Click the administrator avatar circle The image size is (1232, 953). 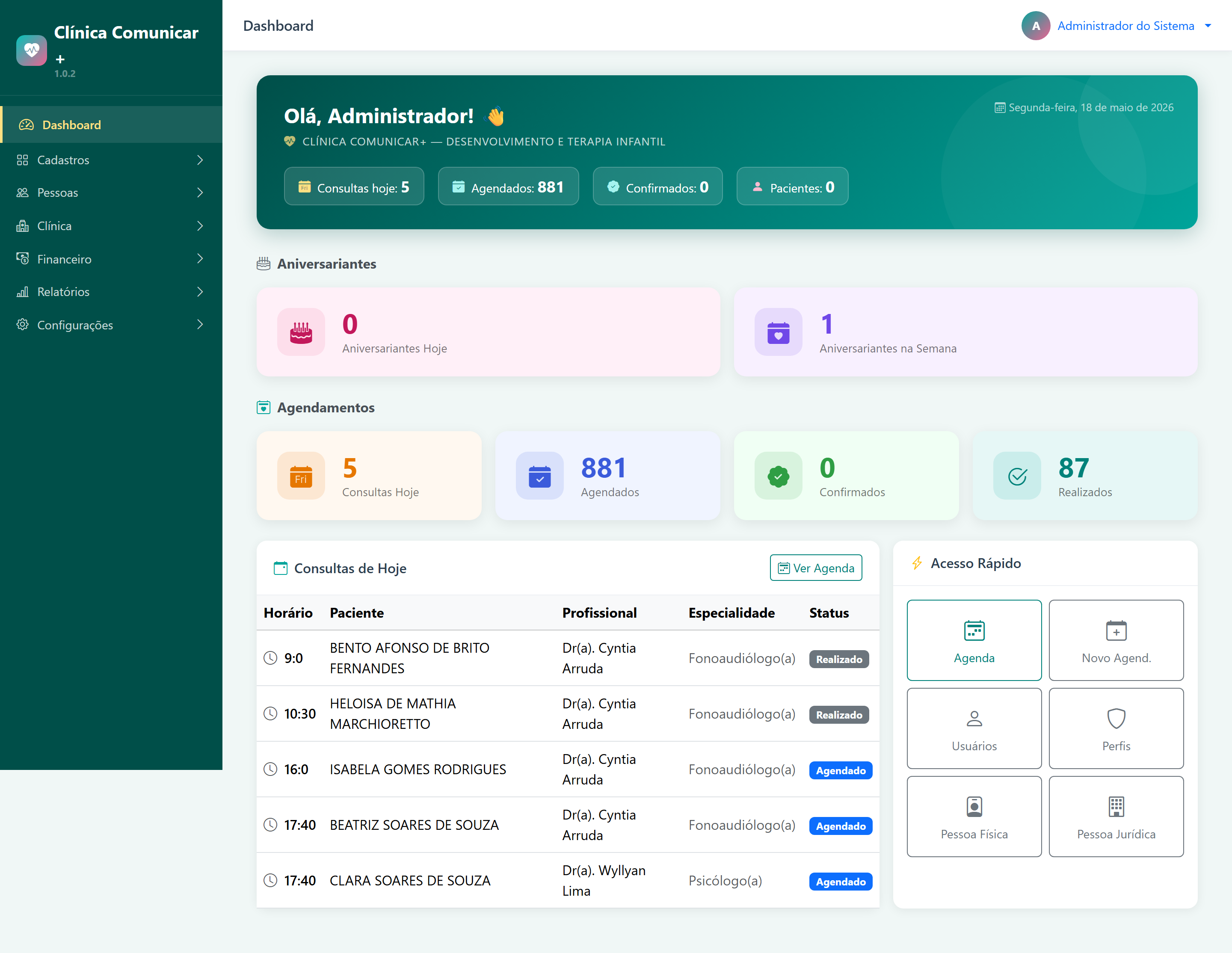click(x=1036, y=26)
